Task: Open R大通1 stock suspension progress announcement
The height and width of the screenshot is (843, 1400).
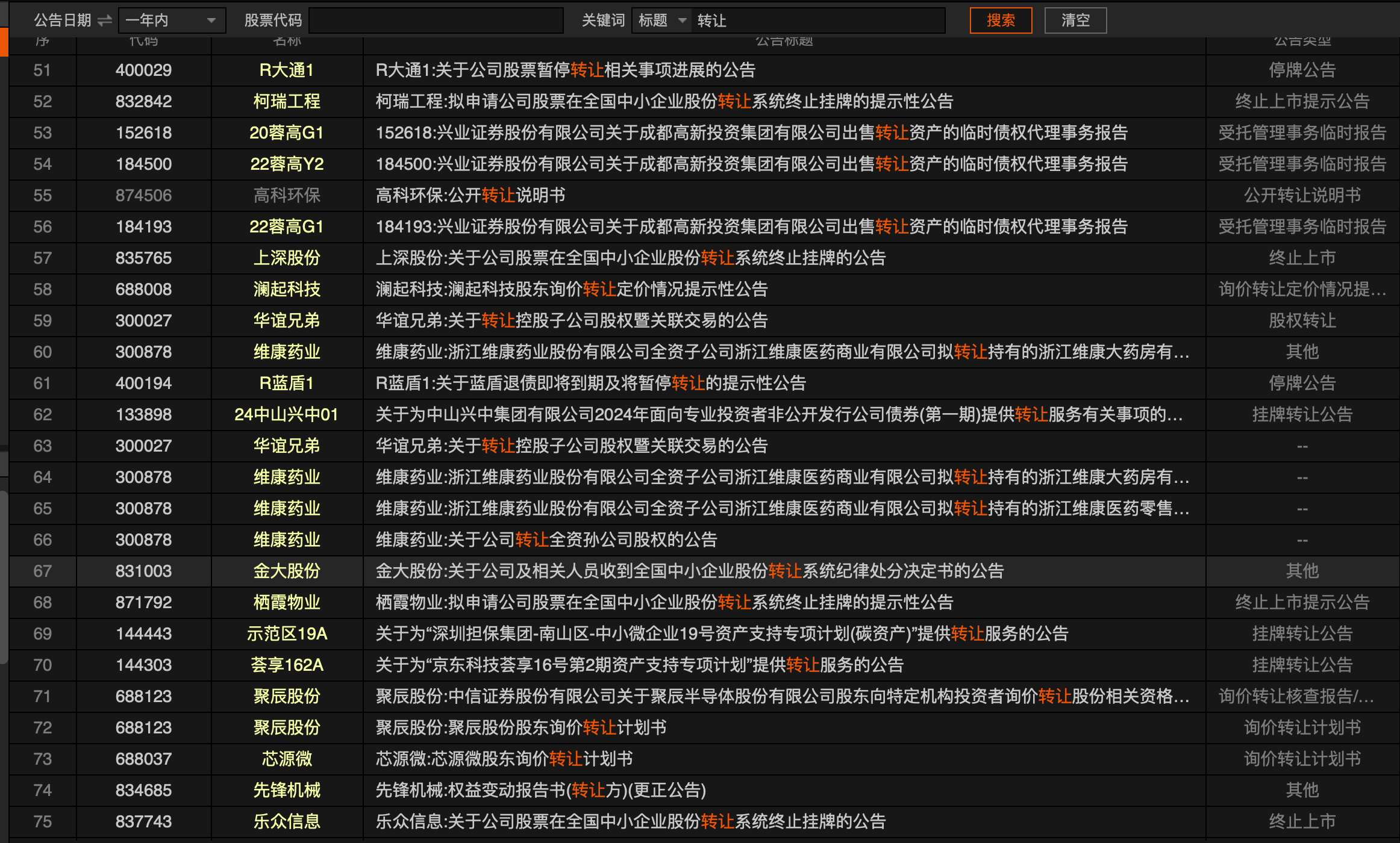Action: point(566,70)
